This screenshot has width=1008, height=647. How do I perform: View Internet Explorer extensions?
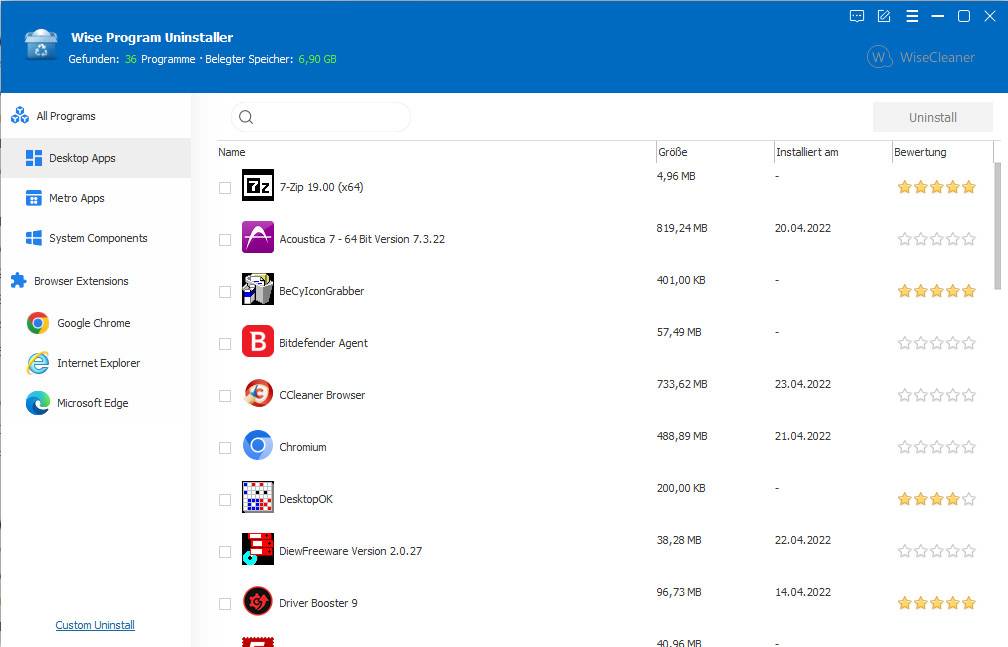tap(96, 363)
